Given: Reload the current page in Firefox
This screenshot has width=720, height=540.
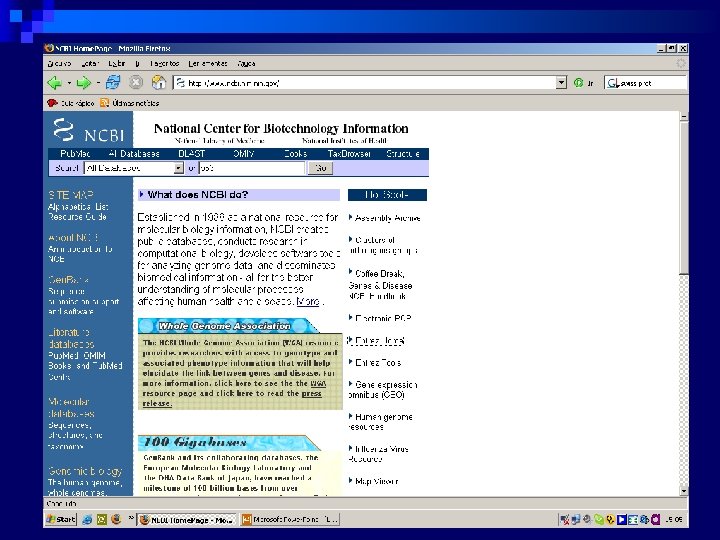Looking at the screenshot, I should (x=112, y=83).
